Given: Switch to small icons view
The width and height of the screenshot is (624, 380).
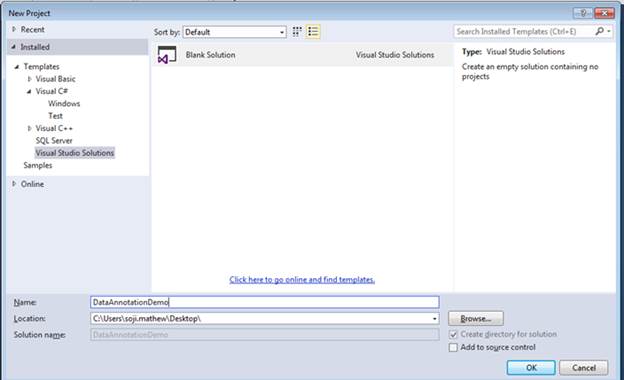Looking at the screenshot, I should click(297, 32).
